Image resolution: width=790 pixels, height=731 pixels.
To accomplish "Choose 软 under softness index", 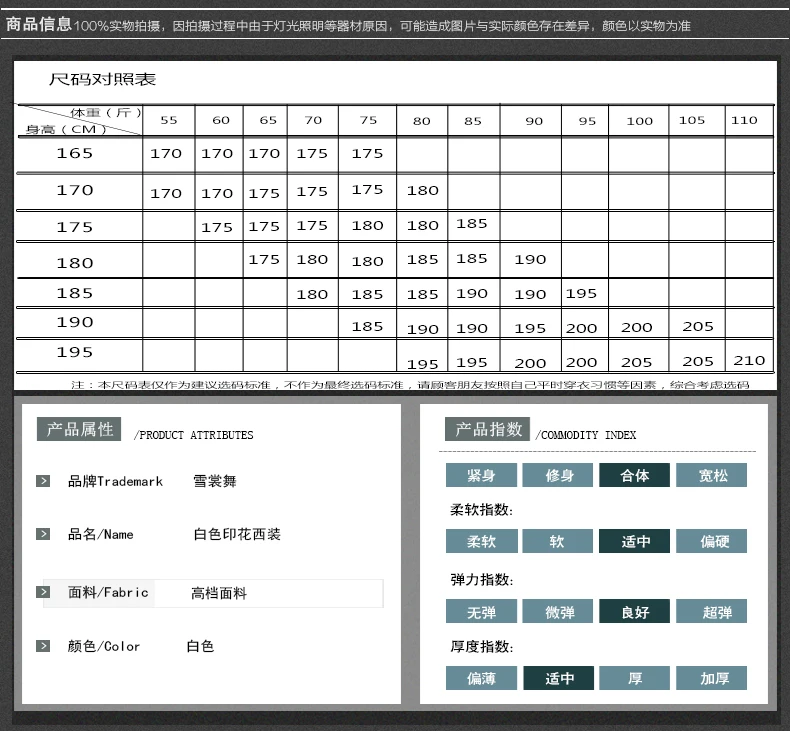I will (558, 541).
